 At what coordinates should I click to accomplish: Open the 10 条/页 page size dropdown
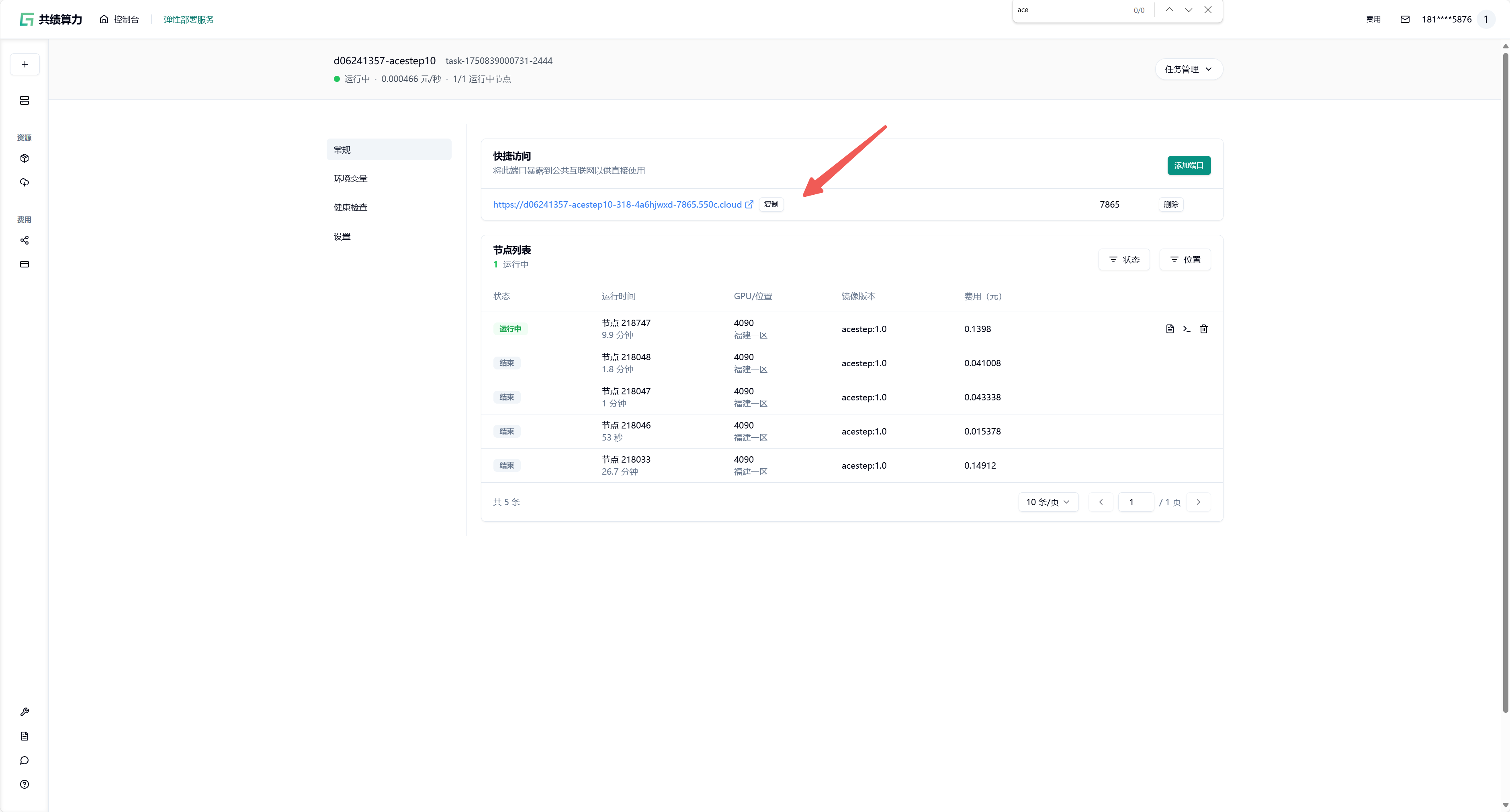(1048, 502)
